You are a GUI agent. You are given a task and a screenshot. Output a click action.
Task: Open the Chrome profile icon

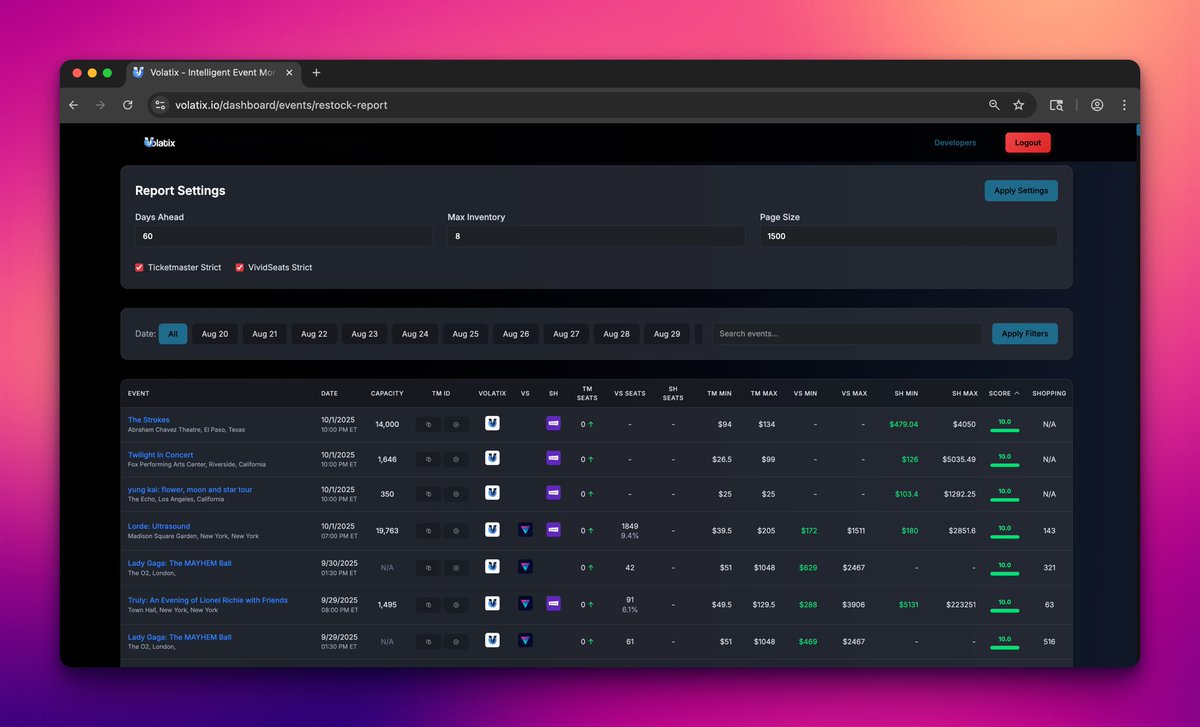1097,105
